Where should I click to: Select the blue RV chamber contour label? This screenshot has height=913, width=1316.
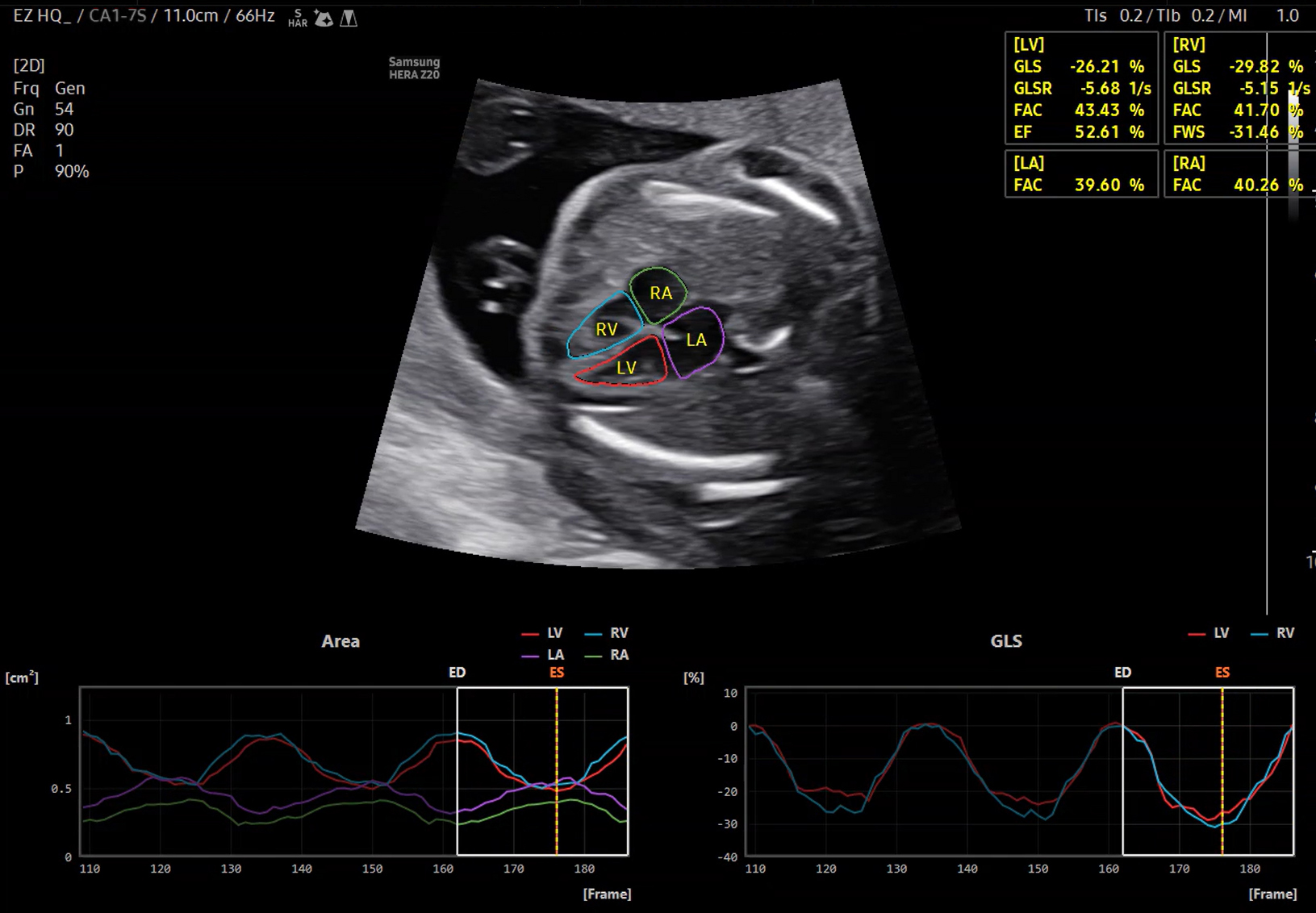coord(607,329)
